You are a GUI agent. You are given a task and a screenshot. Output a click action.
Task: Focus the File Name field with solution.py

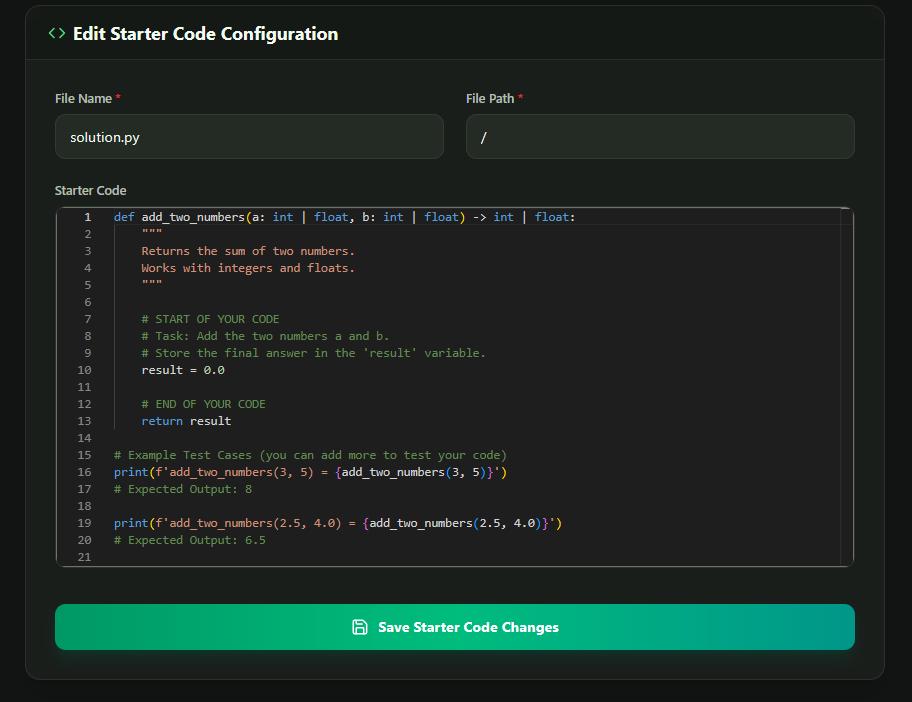pos(250,137)
